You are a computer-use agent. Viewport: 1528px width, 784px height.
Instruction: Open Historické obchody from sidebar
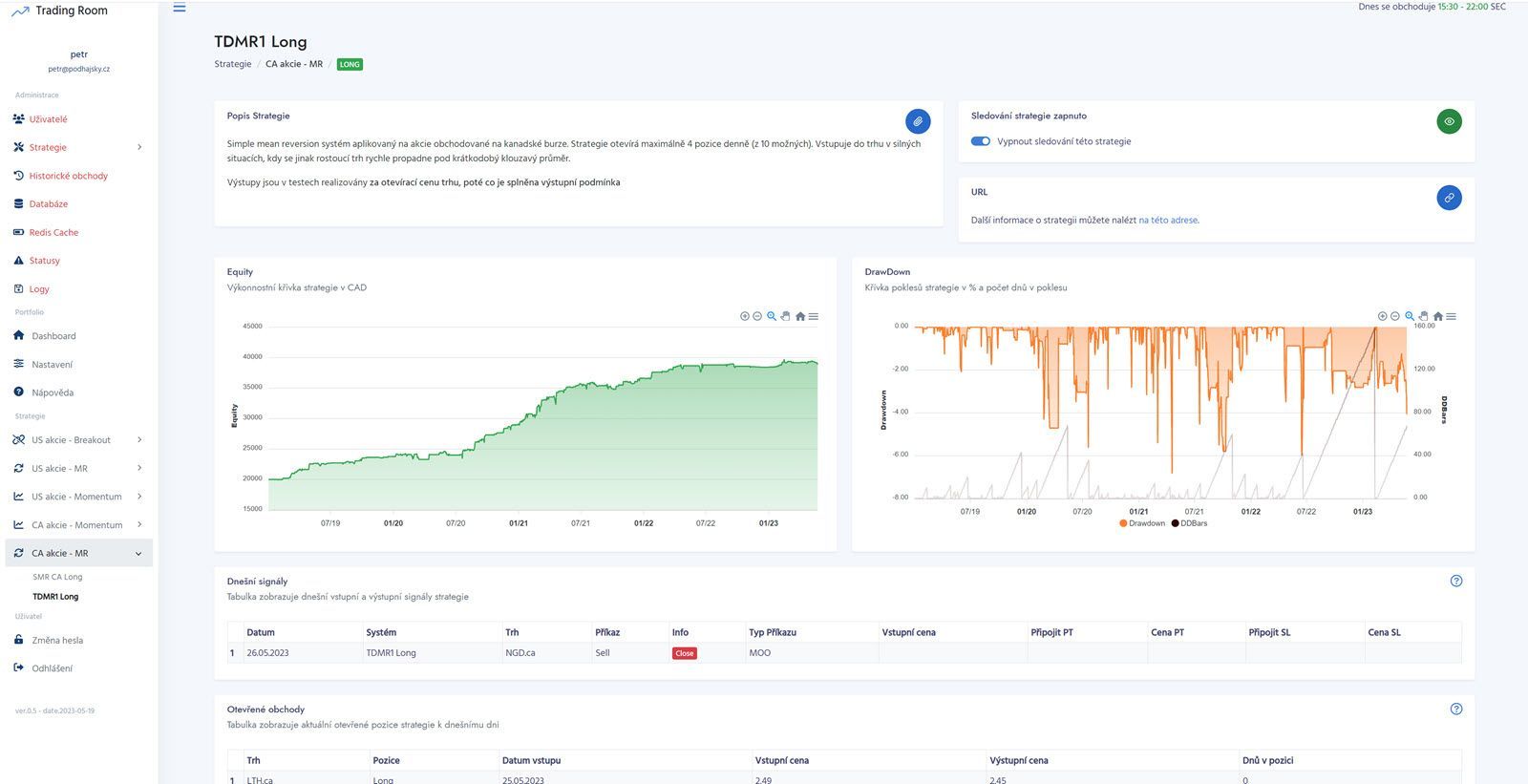(68, 176)
